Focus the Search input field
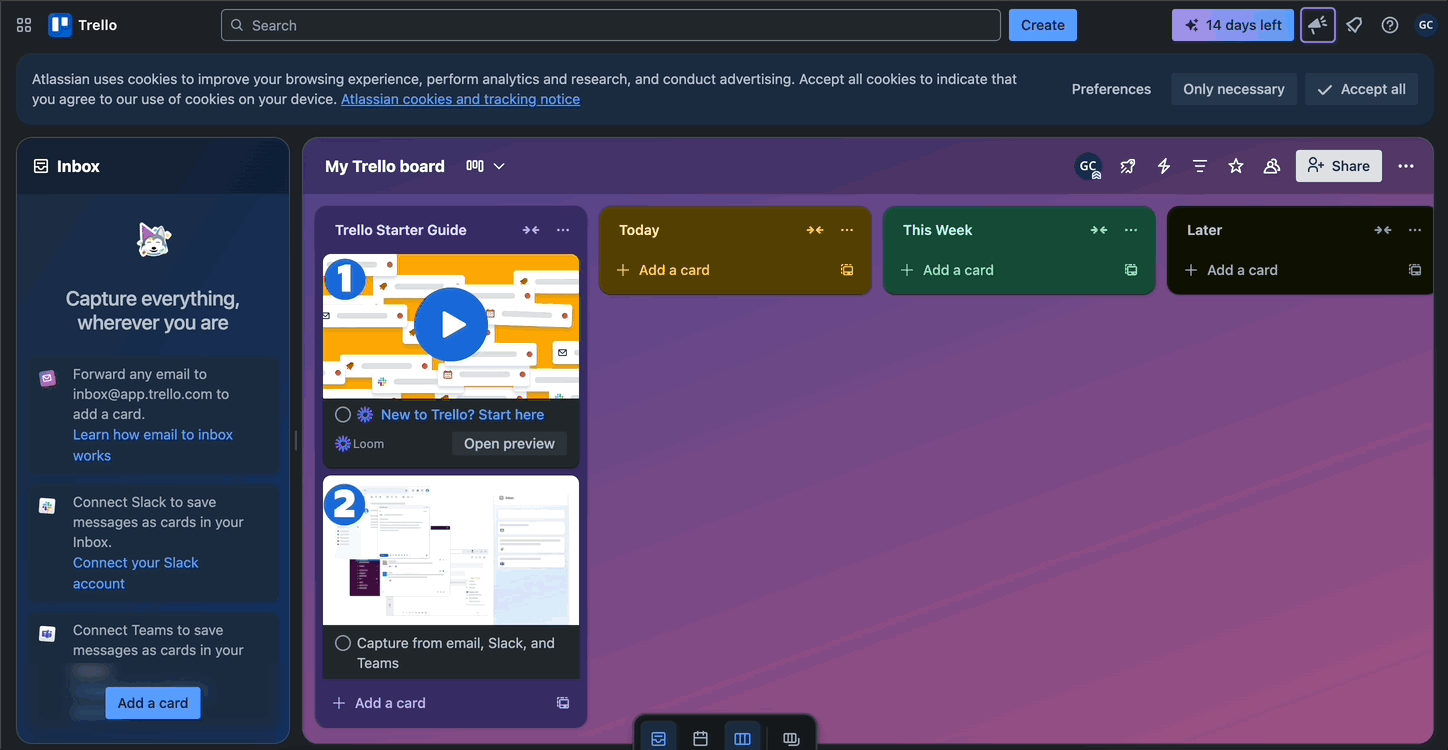 coord(611,25)
